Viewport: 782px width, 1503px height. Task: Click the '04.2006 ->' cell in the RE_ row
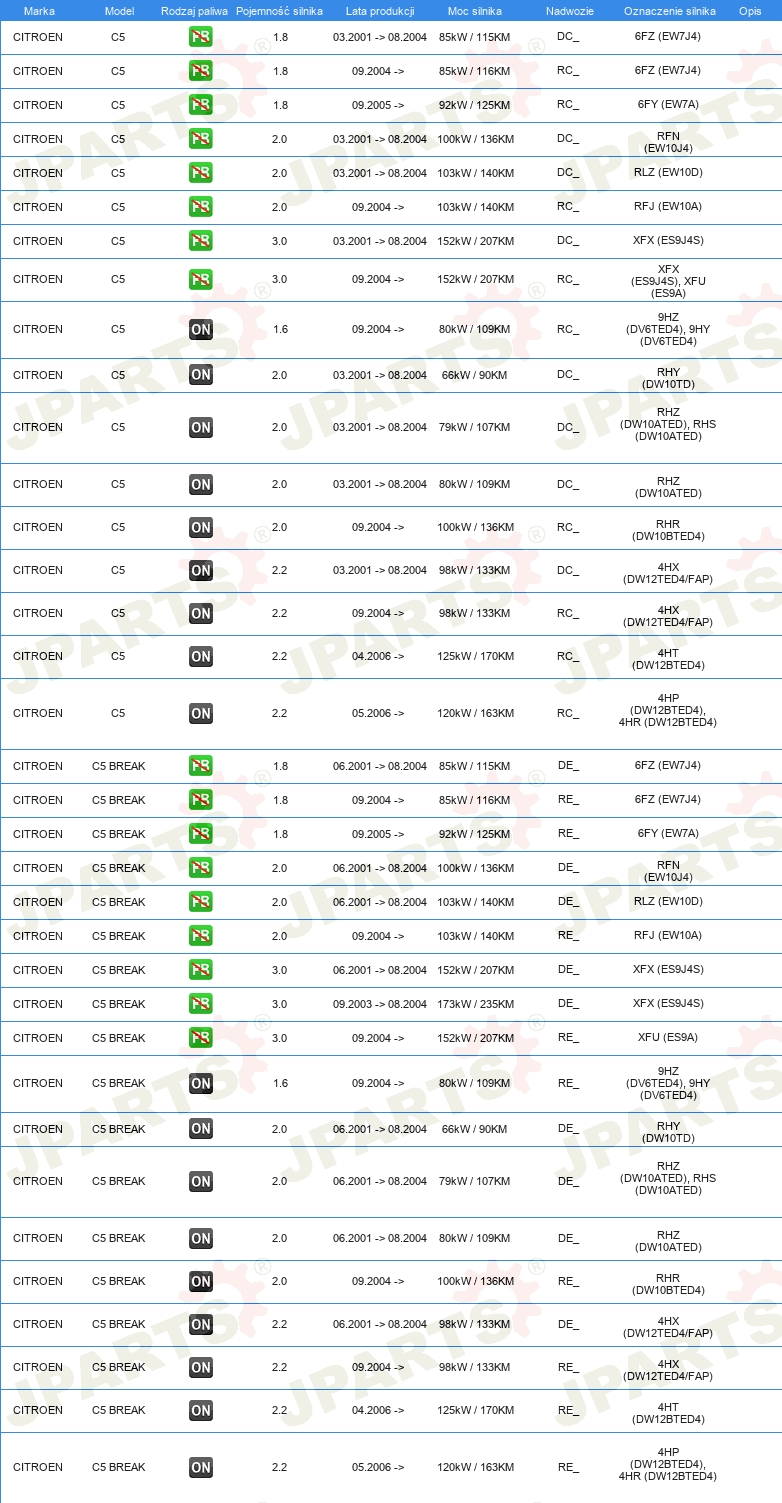click(378, 1410)
